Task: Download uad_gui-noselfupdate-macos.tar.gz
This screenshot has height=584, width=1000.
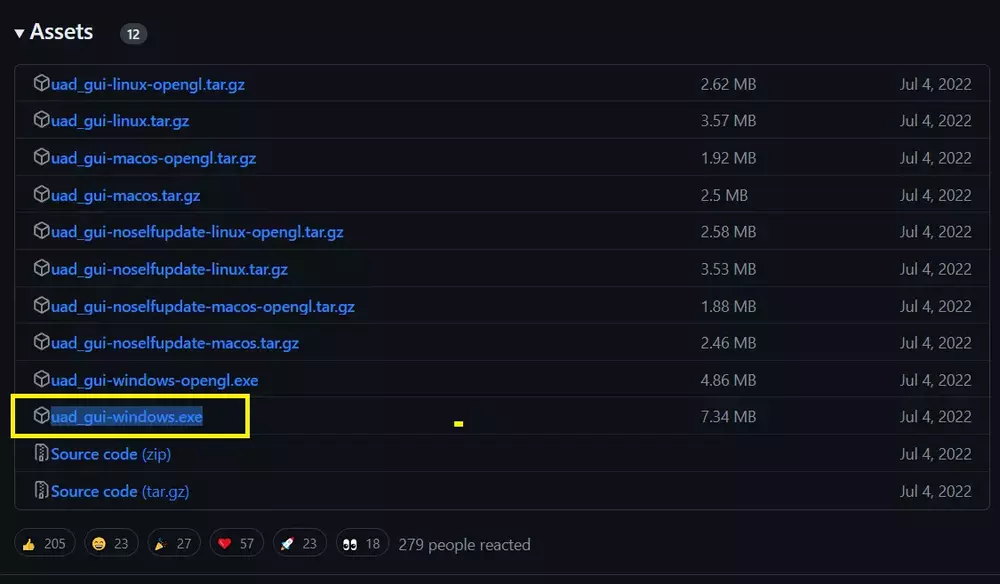Action: tap(175, 343)
